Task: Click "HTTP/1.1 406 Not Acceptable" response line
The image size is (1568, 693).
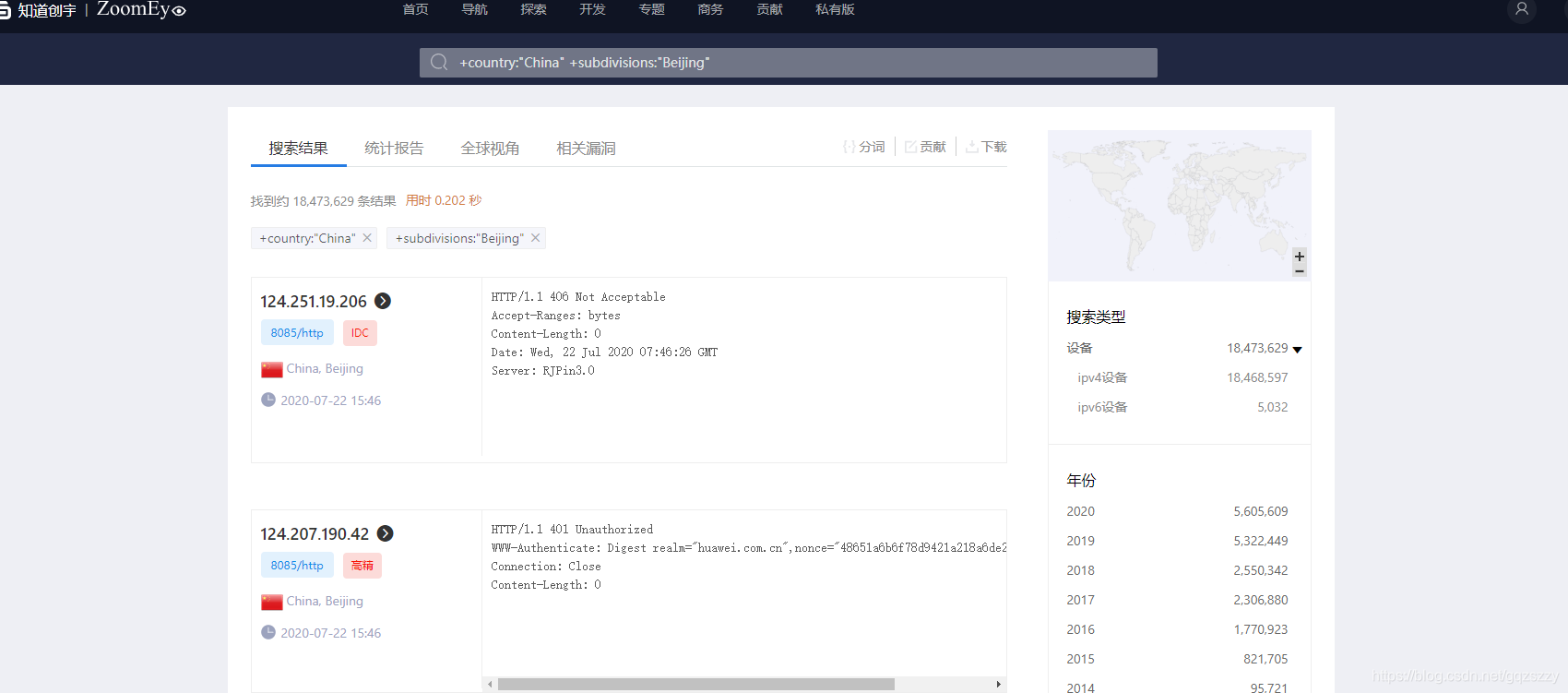Action: pyautogui.click(x=578, y=297)
